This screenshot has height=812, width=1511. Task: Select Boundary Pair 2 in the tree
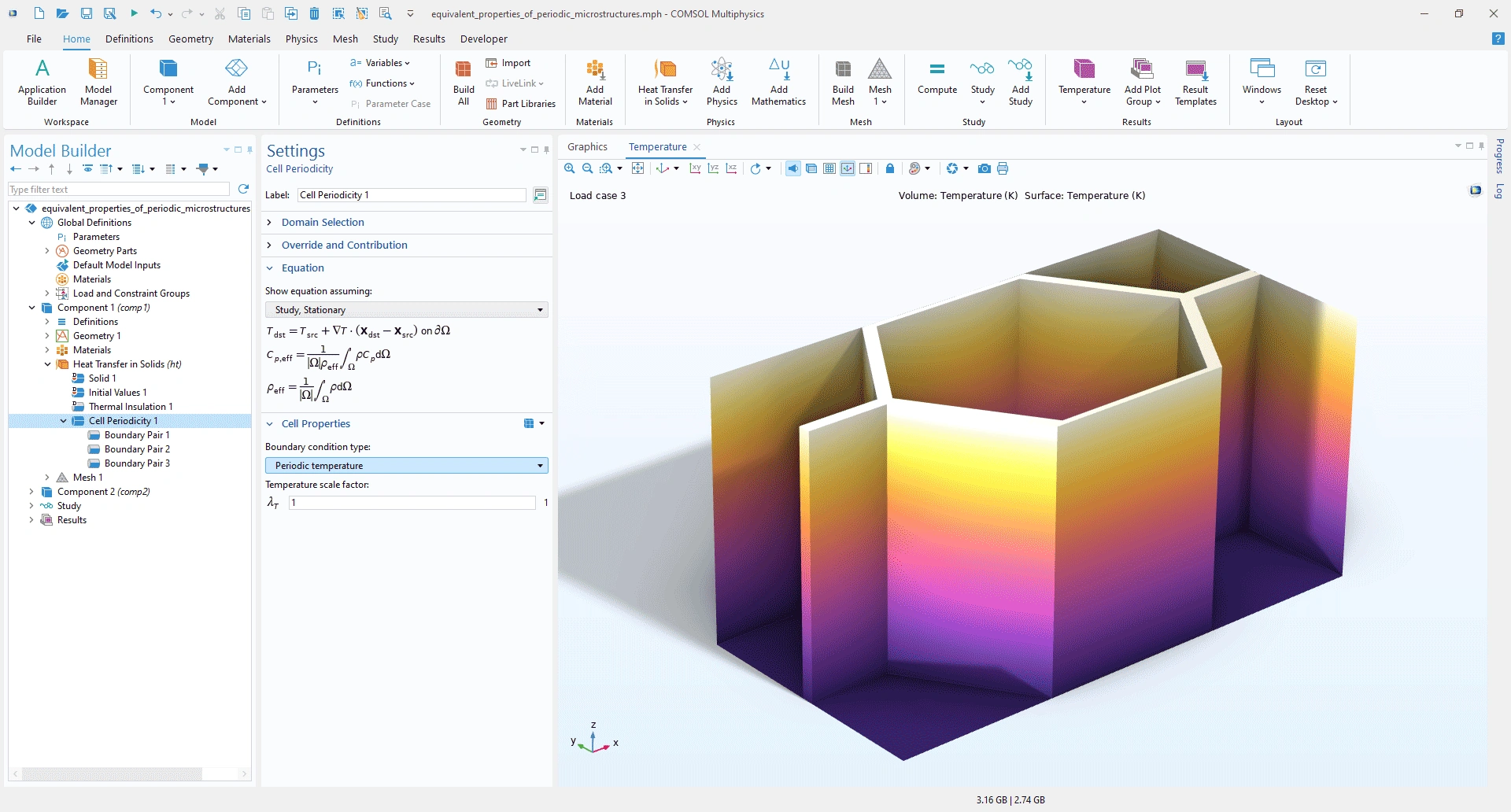pyautogui.click(x=137, y=449)
